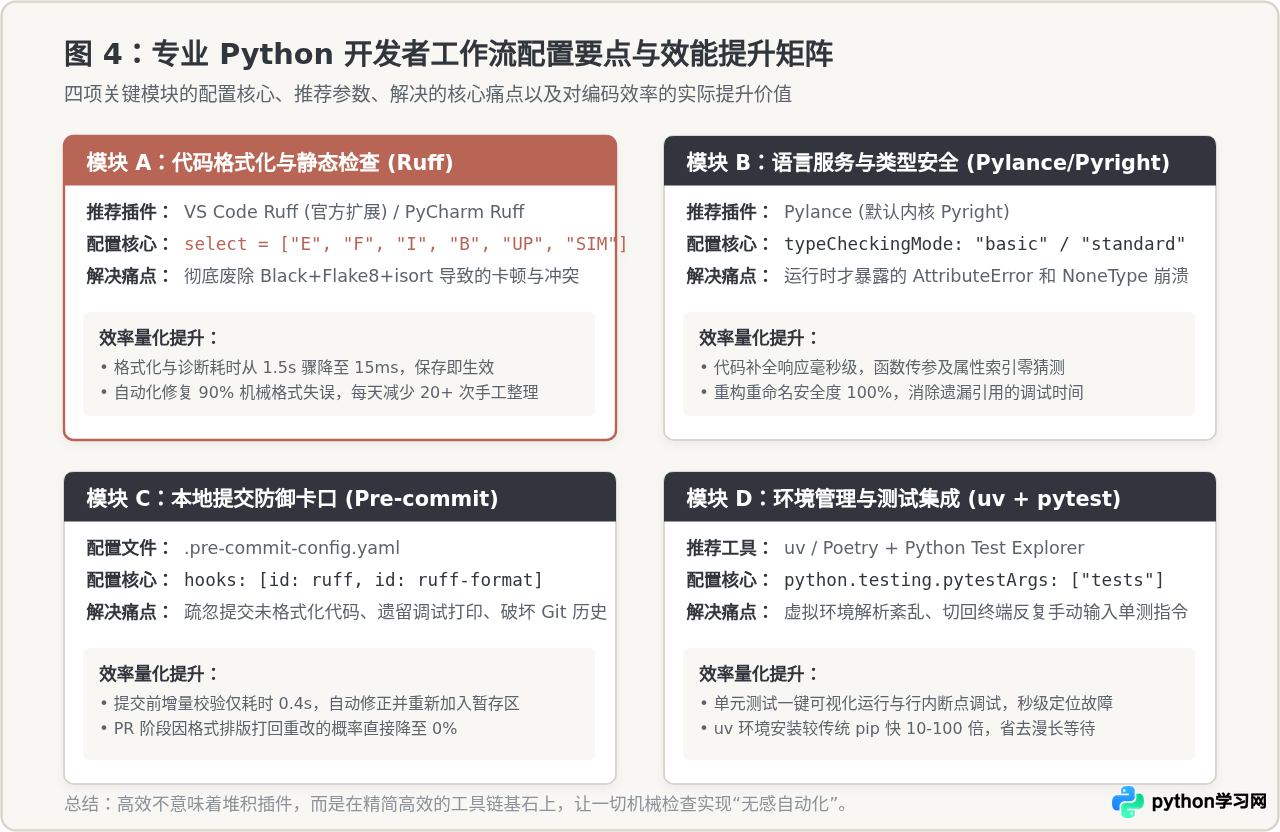Click the summary line beginning "总结：高效不意味着堆积插件"
This screenshot has height=832, width=1280.
click(x=457, y=804)
